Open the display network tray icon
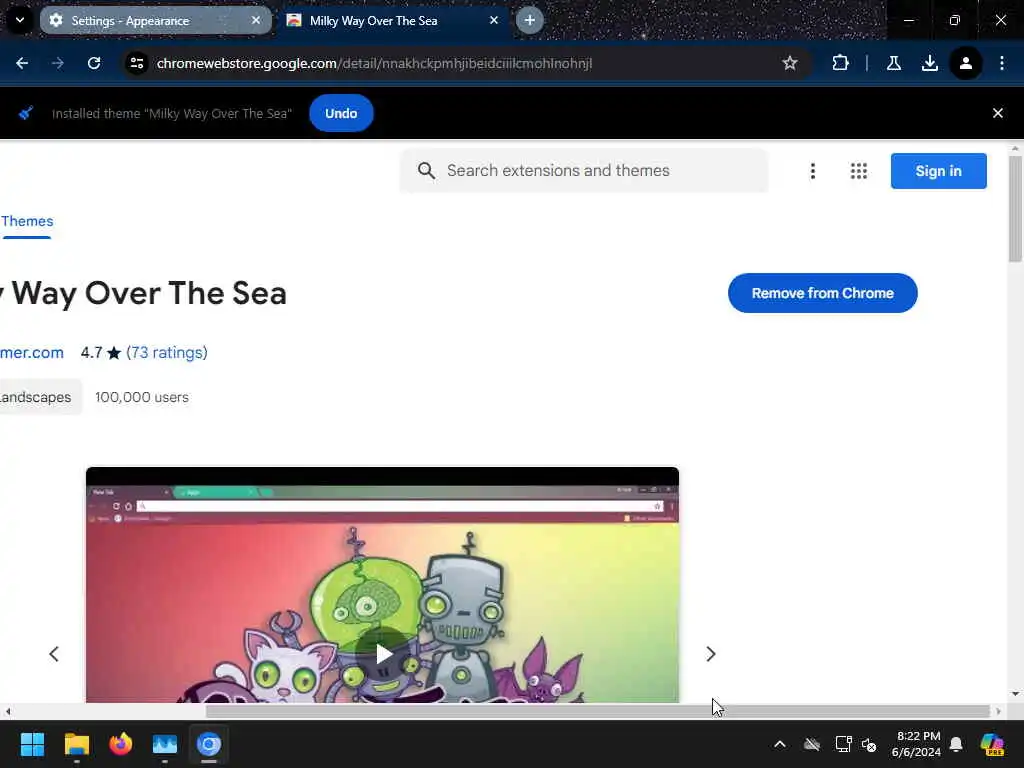Viewport: 1024px width, 768px height. (843, 744)
